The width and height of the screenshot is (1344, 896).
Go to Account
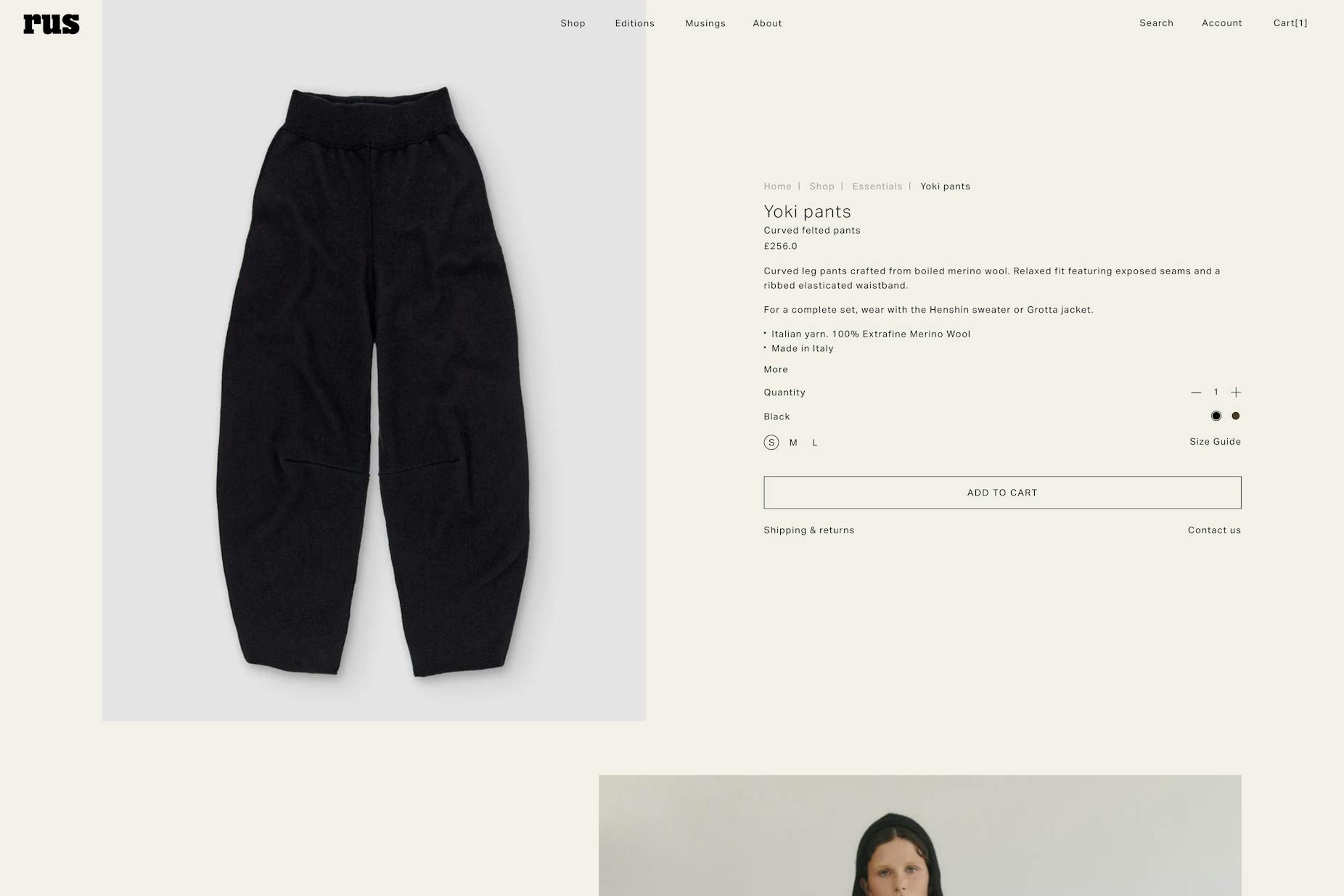[1222, 23]
